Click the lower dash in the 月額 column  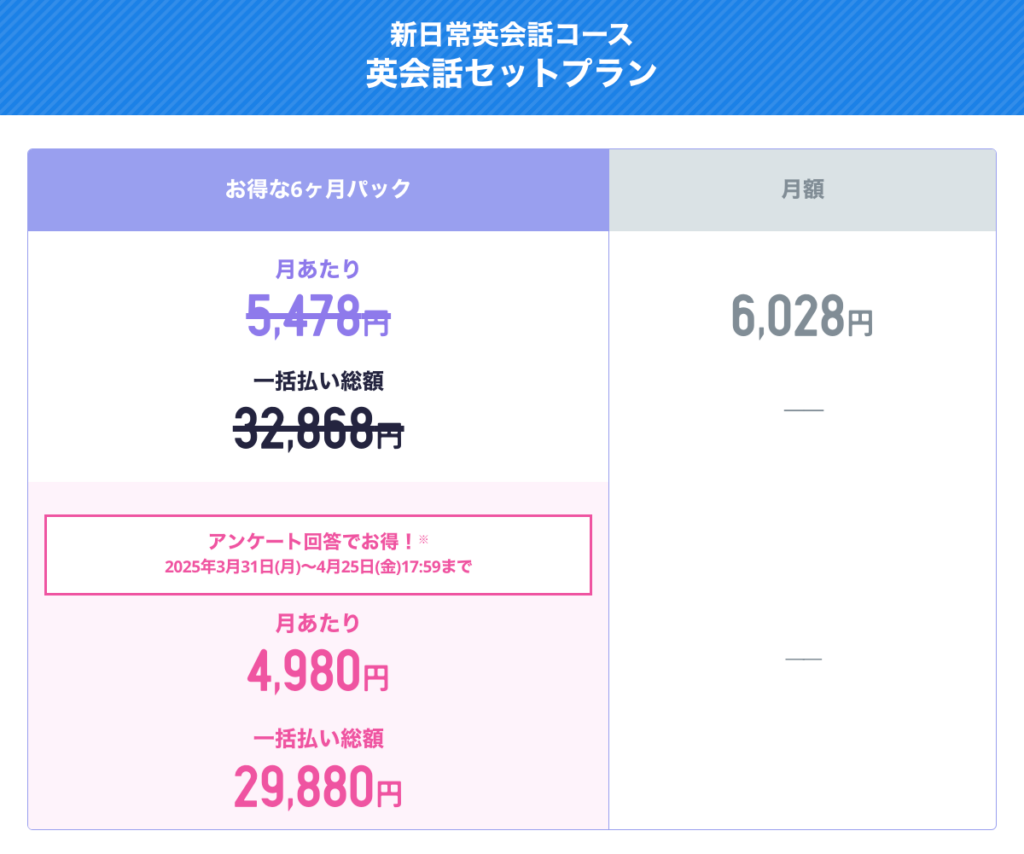point(803,659)
